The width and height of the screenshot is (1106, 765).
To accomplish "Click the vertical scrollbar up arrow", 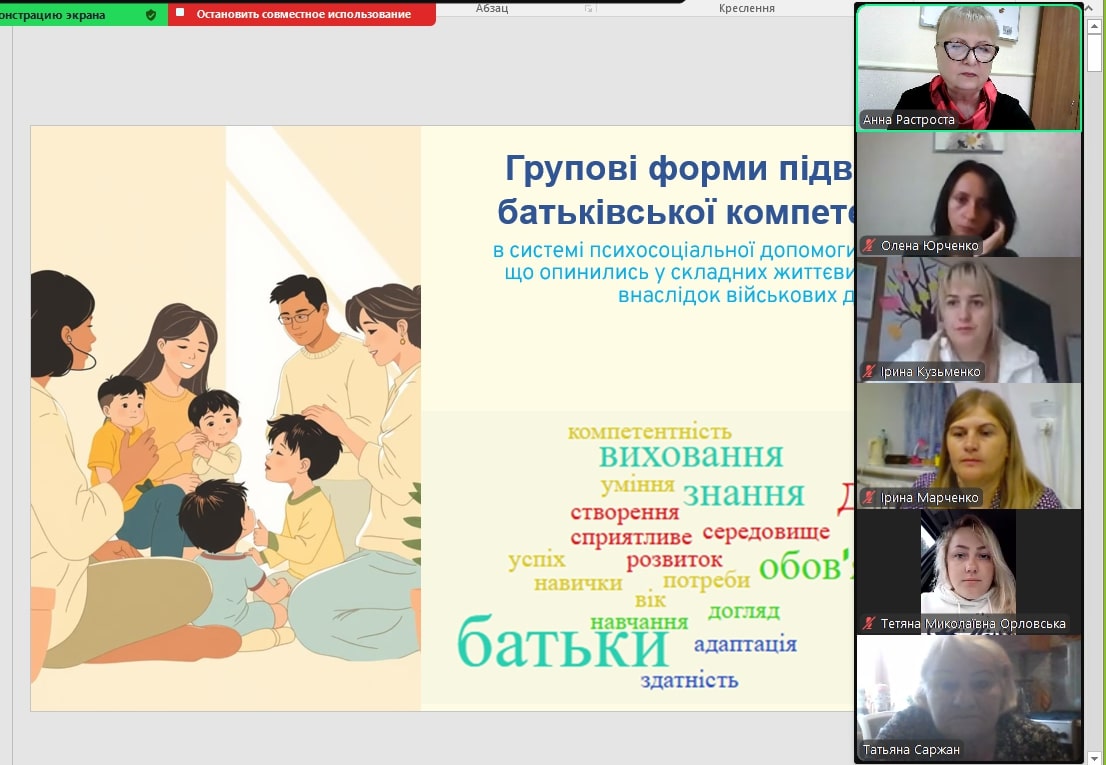I will [1094, 27].
